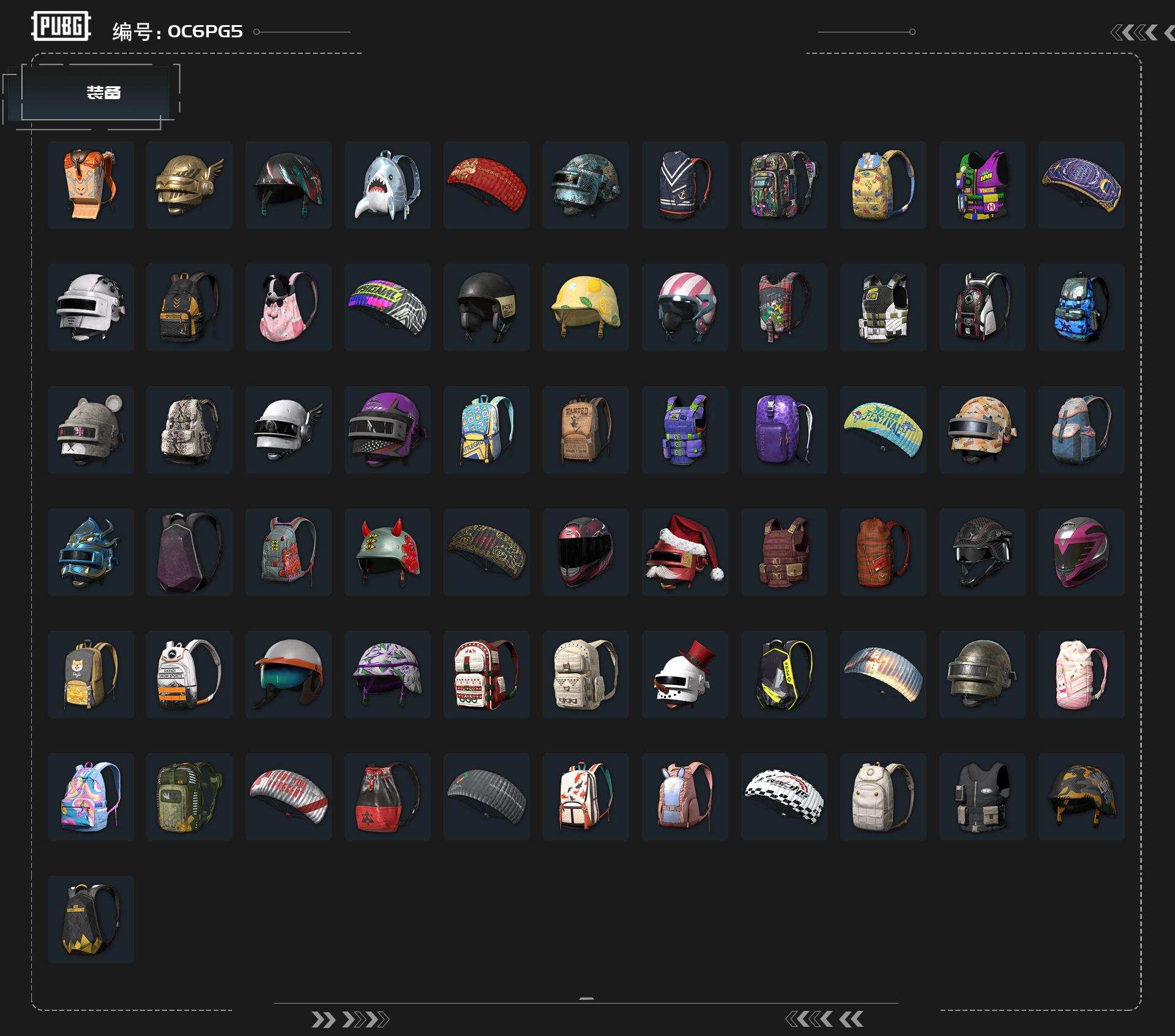This screenshot has width=1175, height=1036.
Task: Choose the black and red drawstring bag
Action: 387,797
